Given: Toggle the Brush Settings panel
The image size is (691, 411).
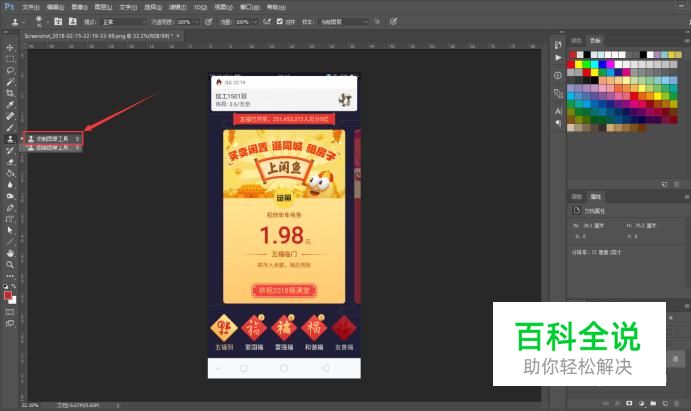Looking at the screenshot, I should (58, 21).
